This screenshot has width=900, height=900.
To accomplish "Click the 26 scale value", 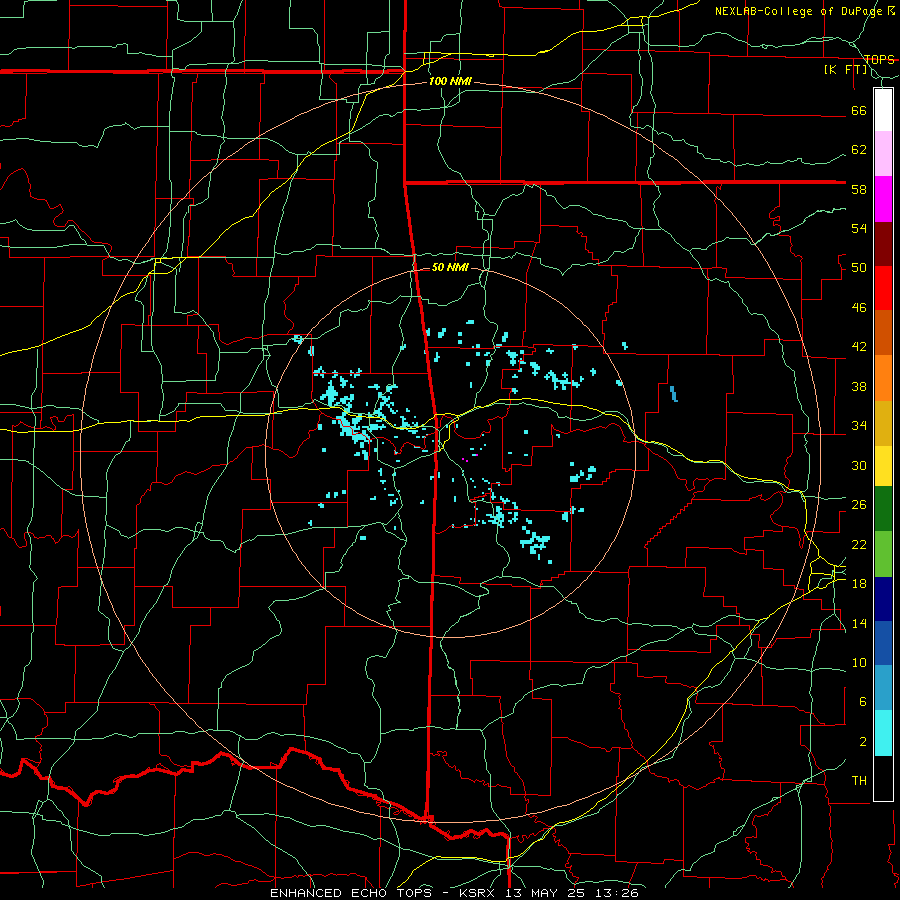I will click(x=859, y=505).
